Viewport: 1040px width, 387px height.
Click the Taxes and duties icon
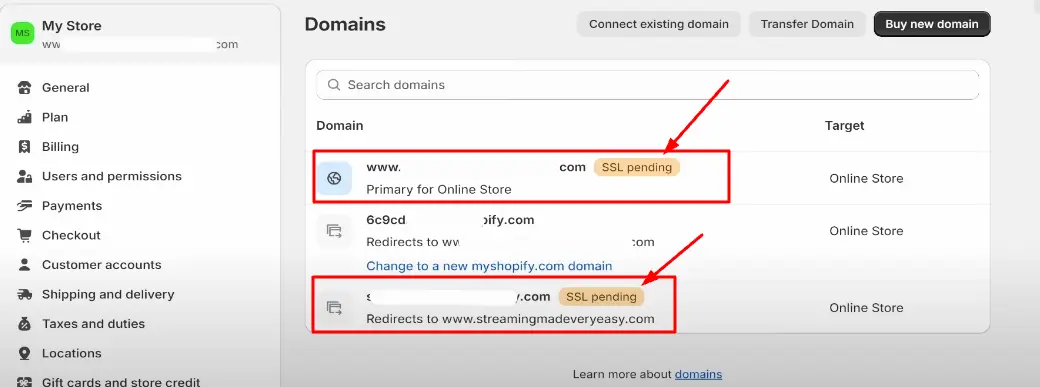tap(25, 324)
